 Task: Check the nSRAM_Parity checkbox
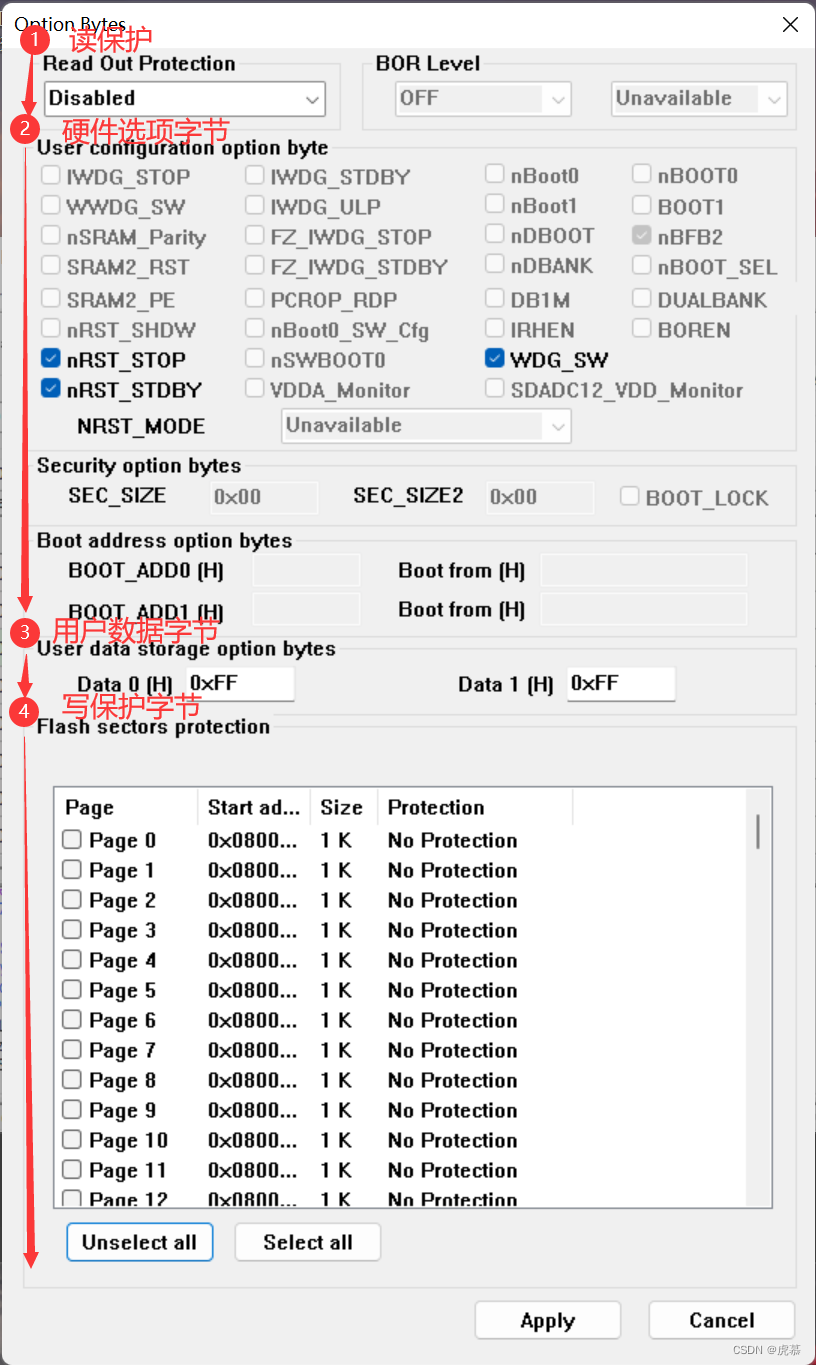[x=50, y=235]
